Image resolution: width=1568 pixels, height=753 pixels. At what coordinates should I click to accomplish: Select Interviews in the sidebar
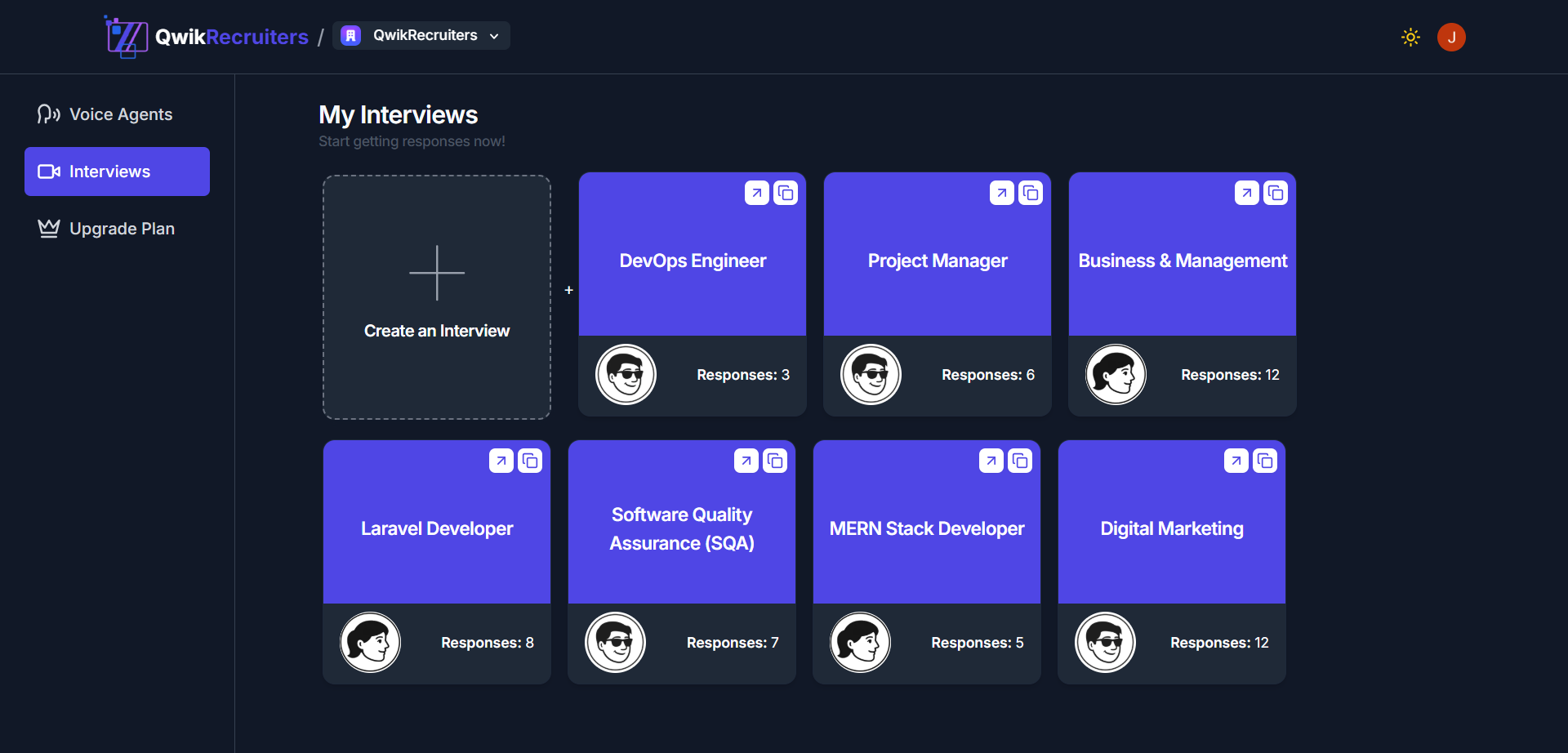click(117, 172)
